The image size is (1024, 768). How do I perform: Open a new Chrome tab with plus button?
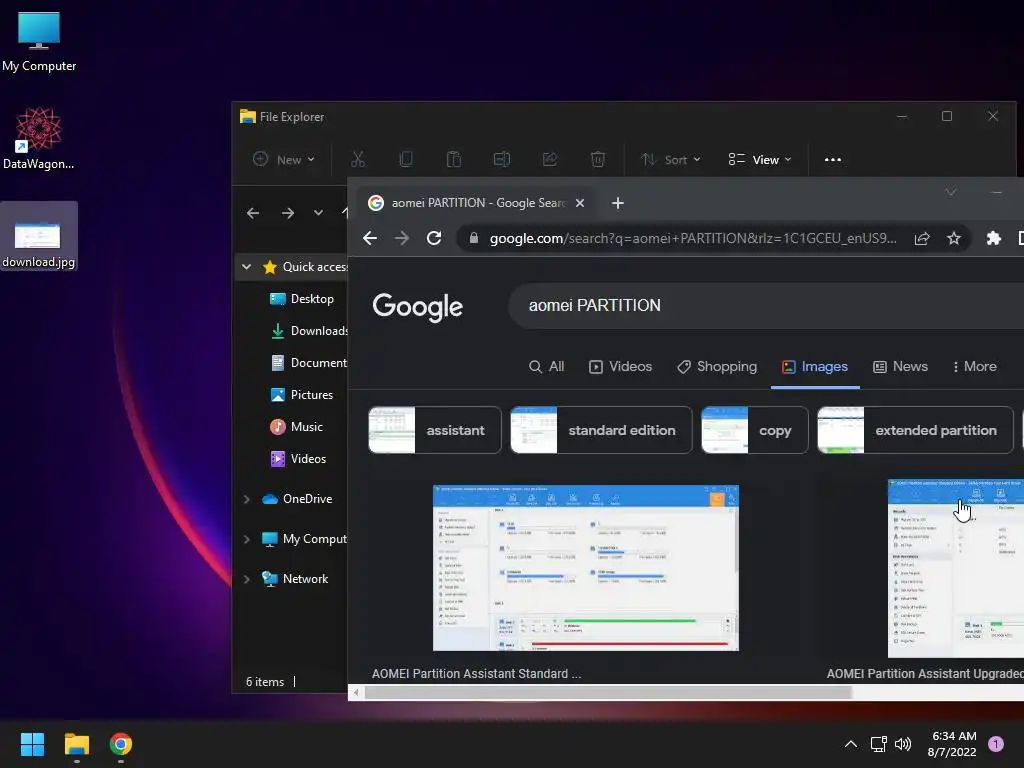click(617, 203)
